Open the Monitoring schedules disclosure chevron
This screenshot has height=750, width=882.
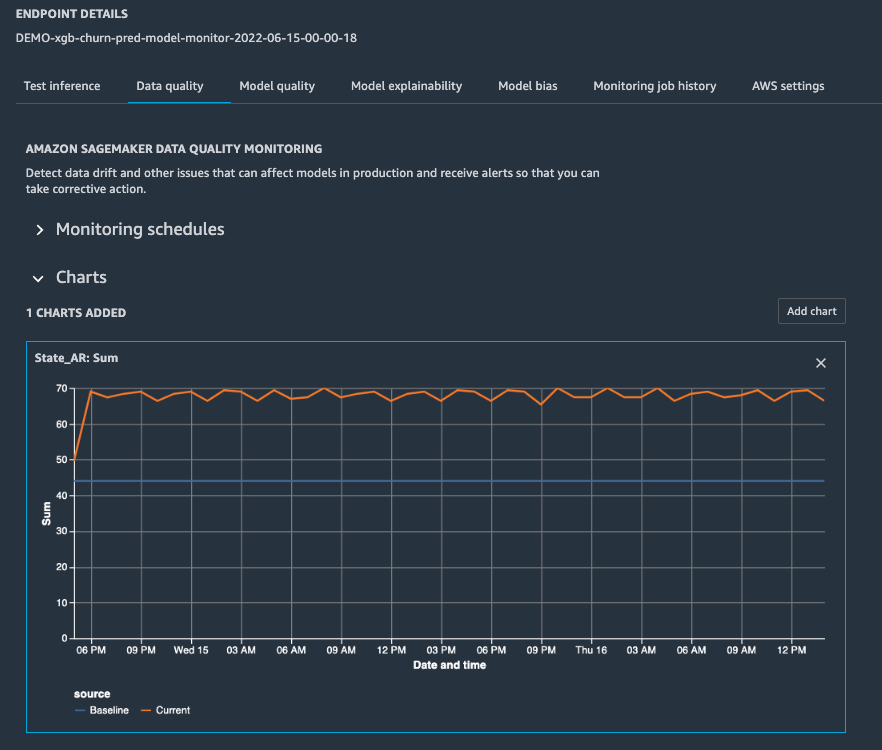point(38,229)
